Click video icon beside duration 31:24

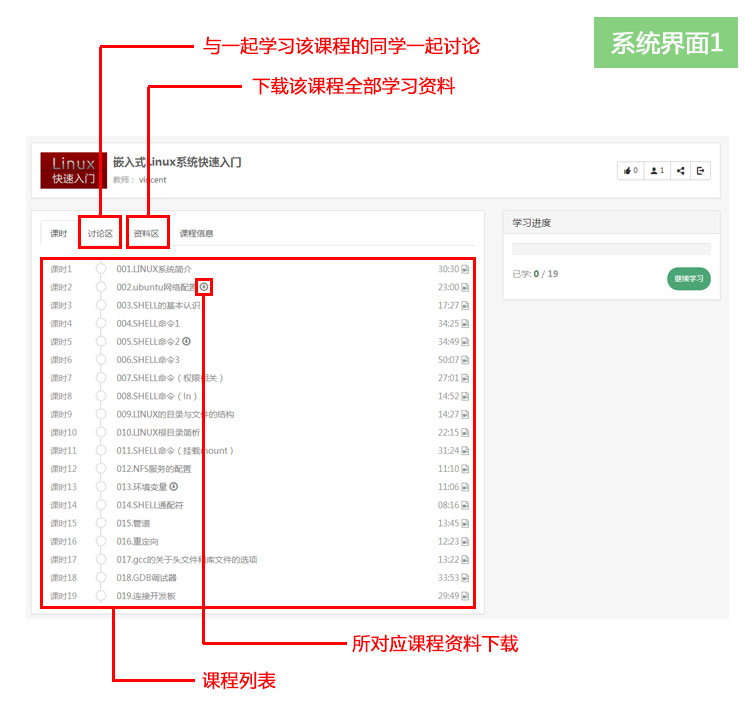(x=465, y=451)
